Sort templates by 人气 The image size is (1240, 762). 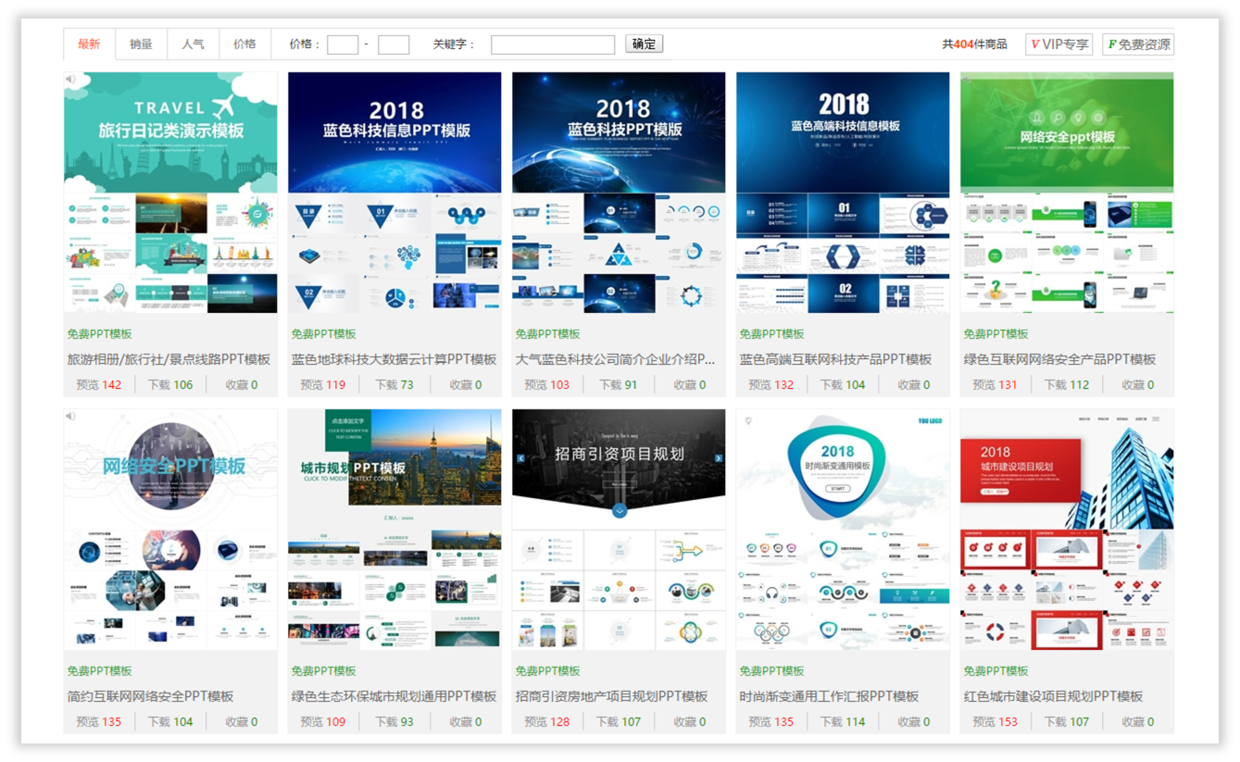pos(193,44)
